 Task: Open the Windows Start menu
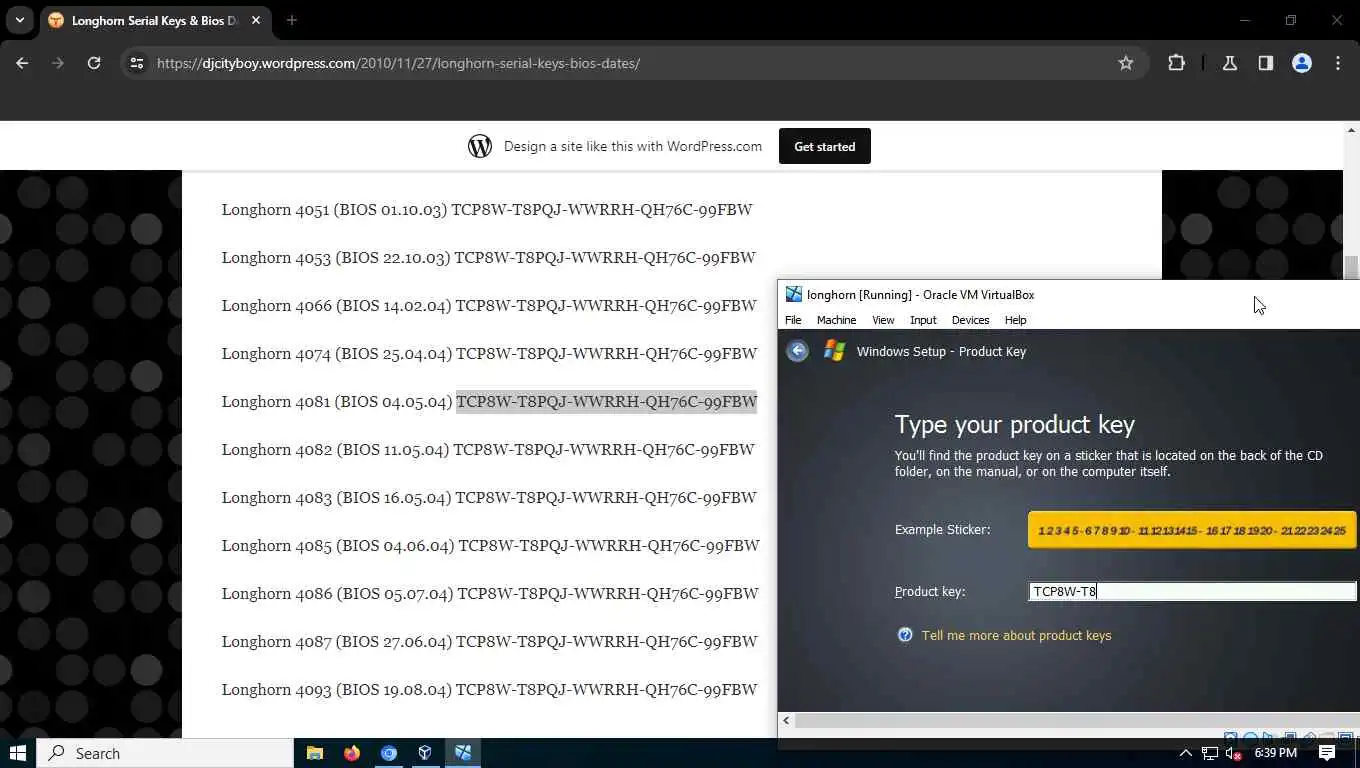[x=18, y=753]
